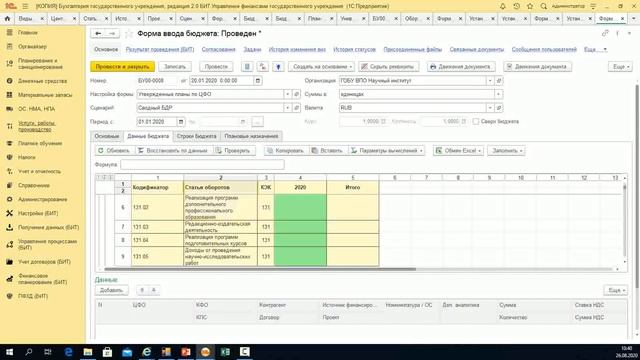Click the Провести button
This screenshot has height=360, width=640.
[216, 67]
